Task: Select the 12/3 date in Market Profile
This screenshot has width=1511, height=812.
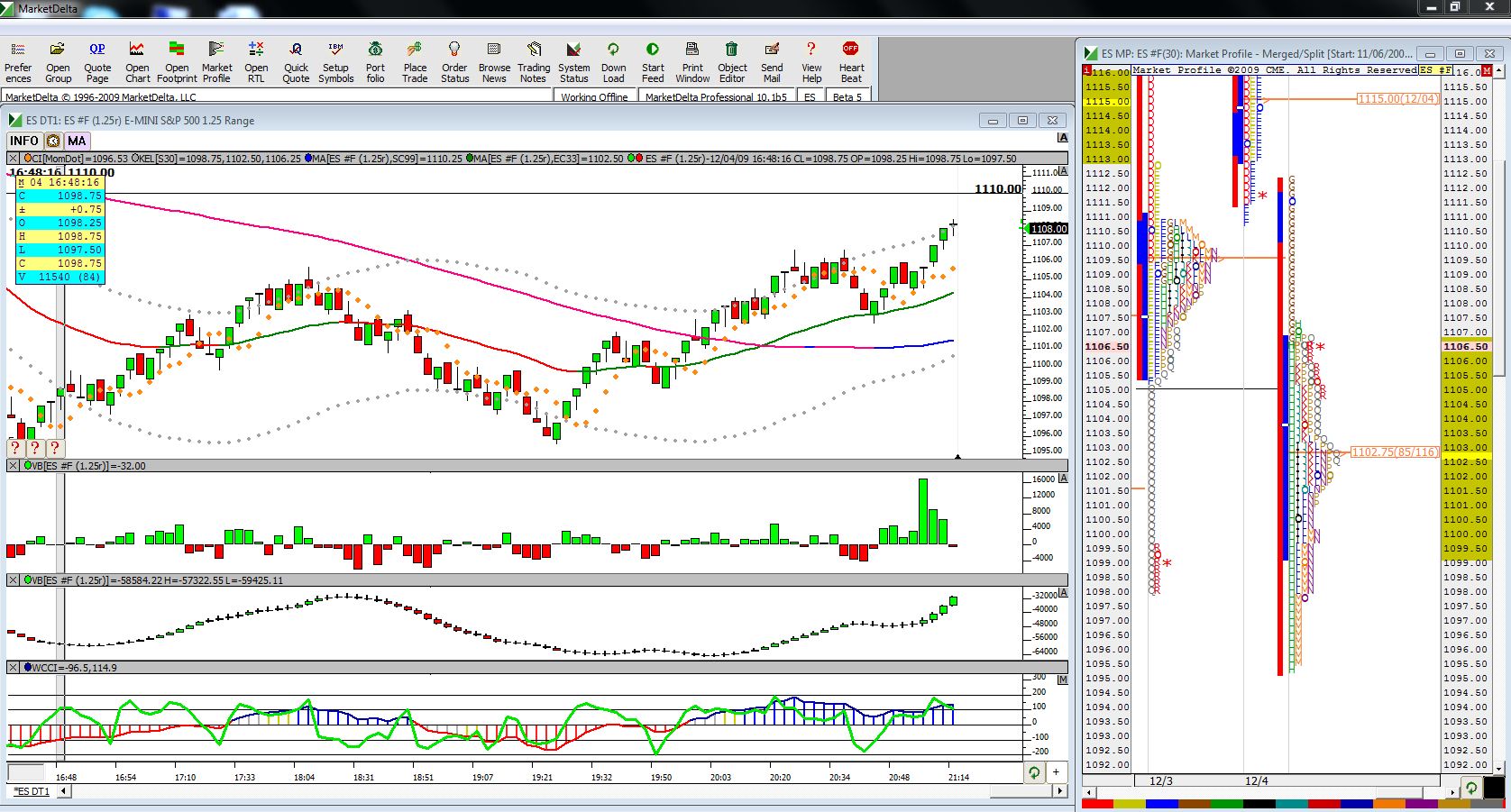Action: coord(1161,780)
